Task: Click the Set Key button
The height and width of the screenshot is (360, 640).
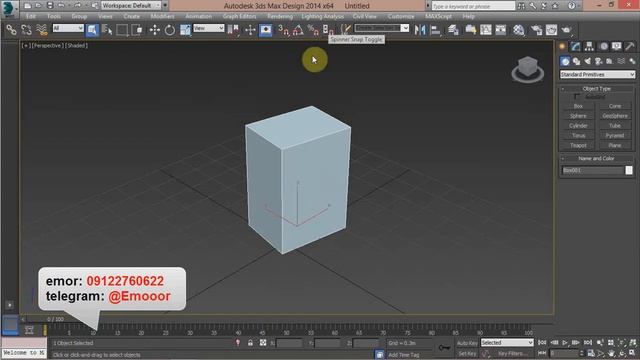Action: click(x=467, y=354)
